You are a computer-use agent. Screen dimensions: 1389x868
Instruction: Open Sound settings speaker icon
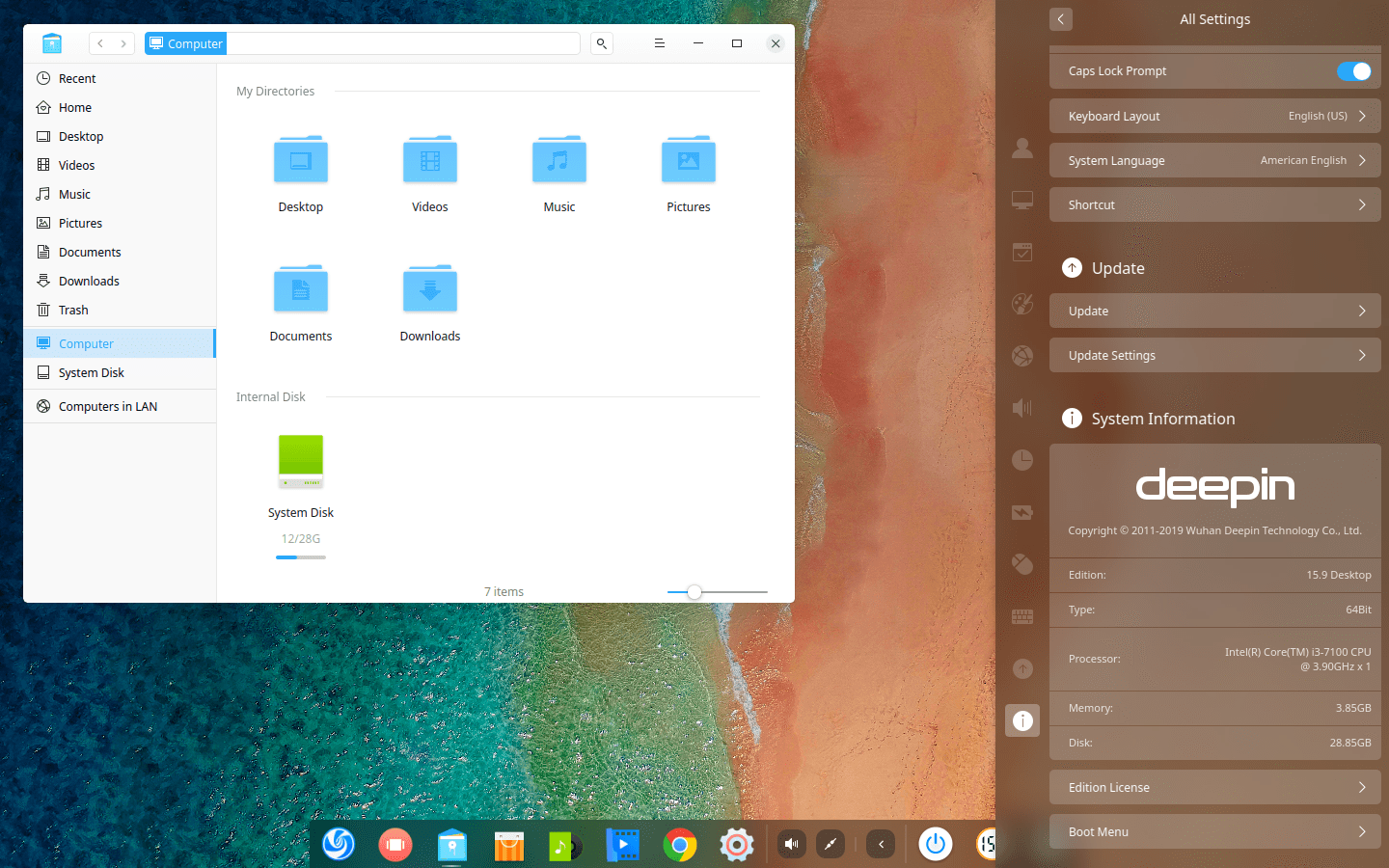point(1022,408)
